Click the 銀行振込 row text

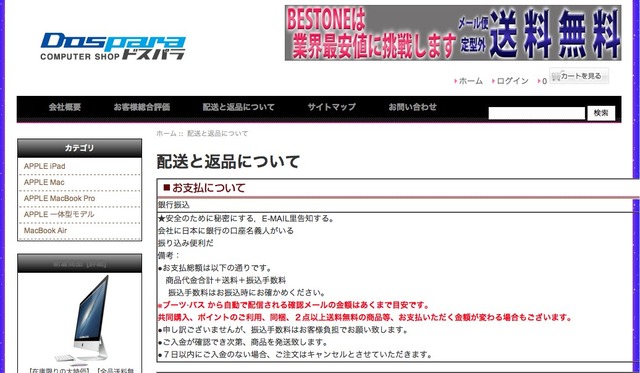(174, 205)
